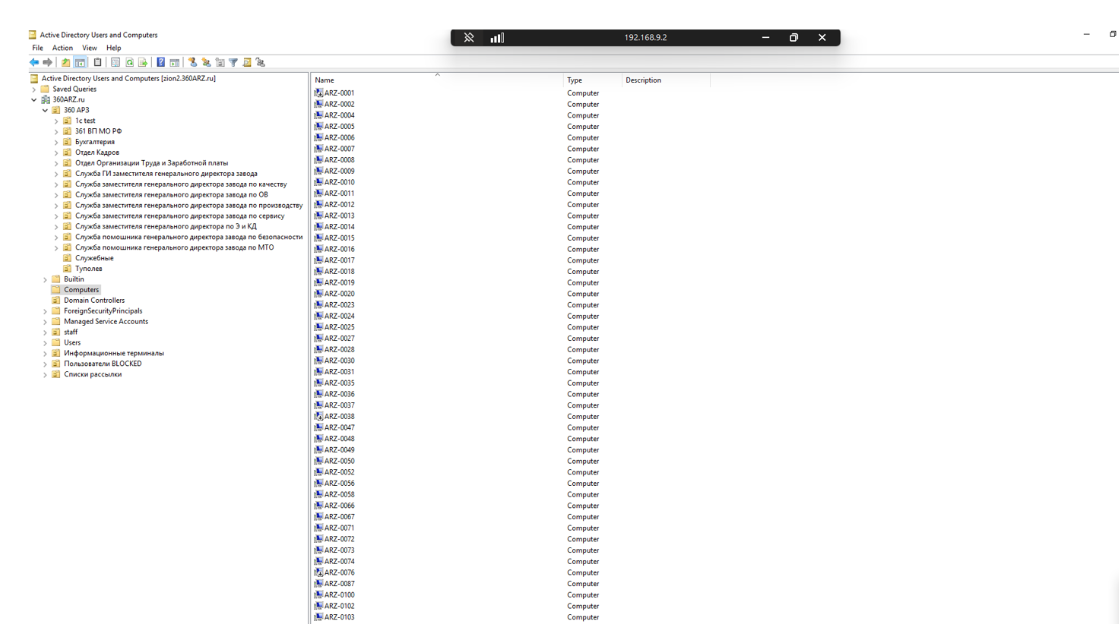Click the Back arrow in the toolbar
1119x624 pixels.
(36, 62)
